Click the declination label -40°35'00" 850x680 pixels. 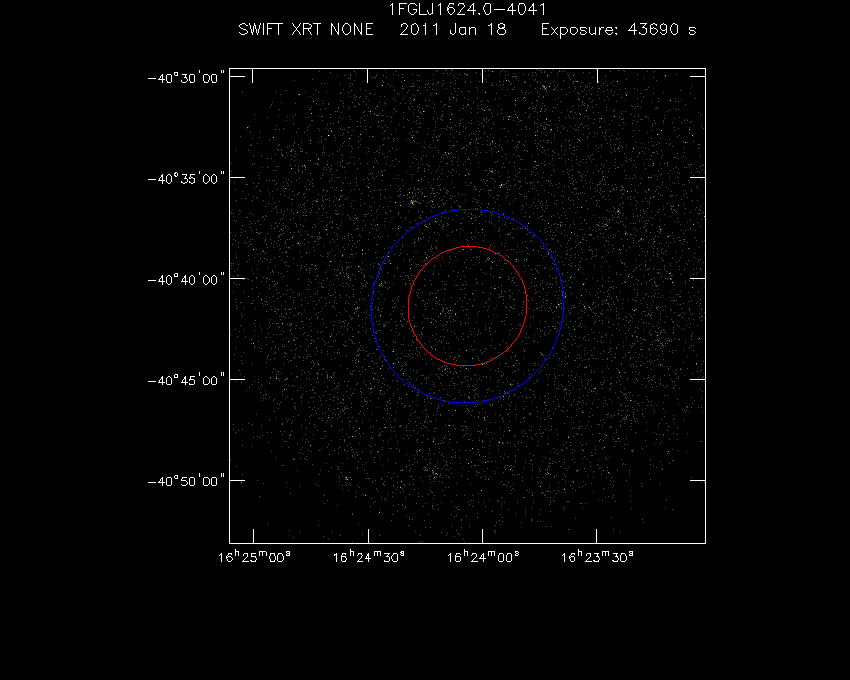[x=186, y=178]
